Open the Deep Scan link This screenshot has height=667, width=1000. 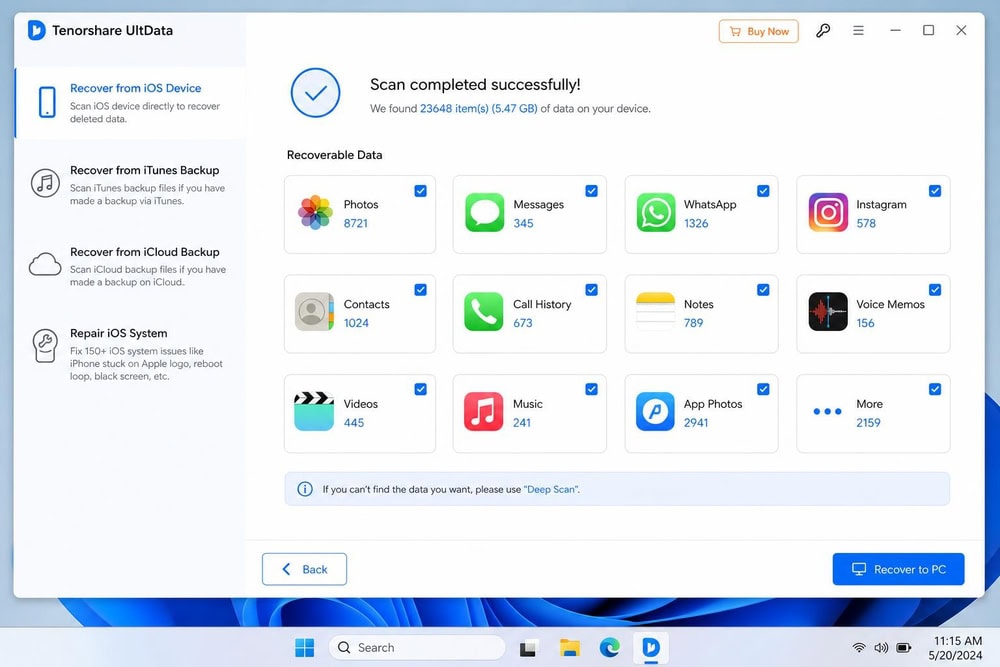550,489
